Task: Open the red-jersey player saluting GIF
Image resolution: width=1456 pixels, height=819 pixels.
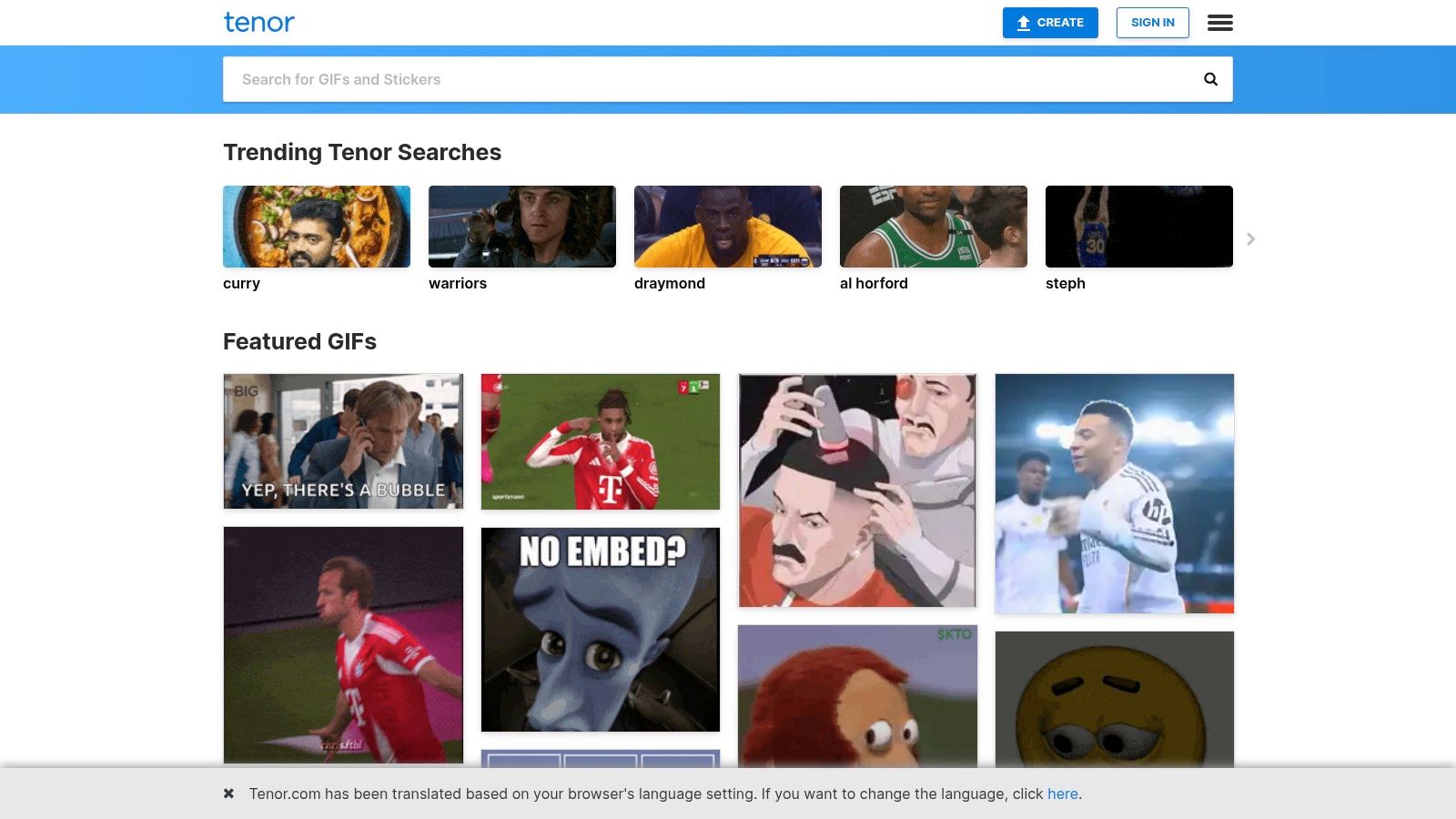Action: (x=601, y=441)
